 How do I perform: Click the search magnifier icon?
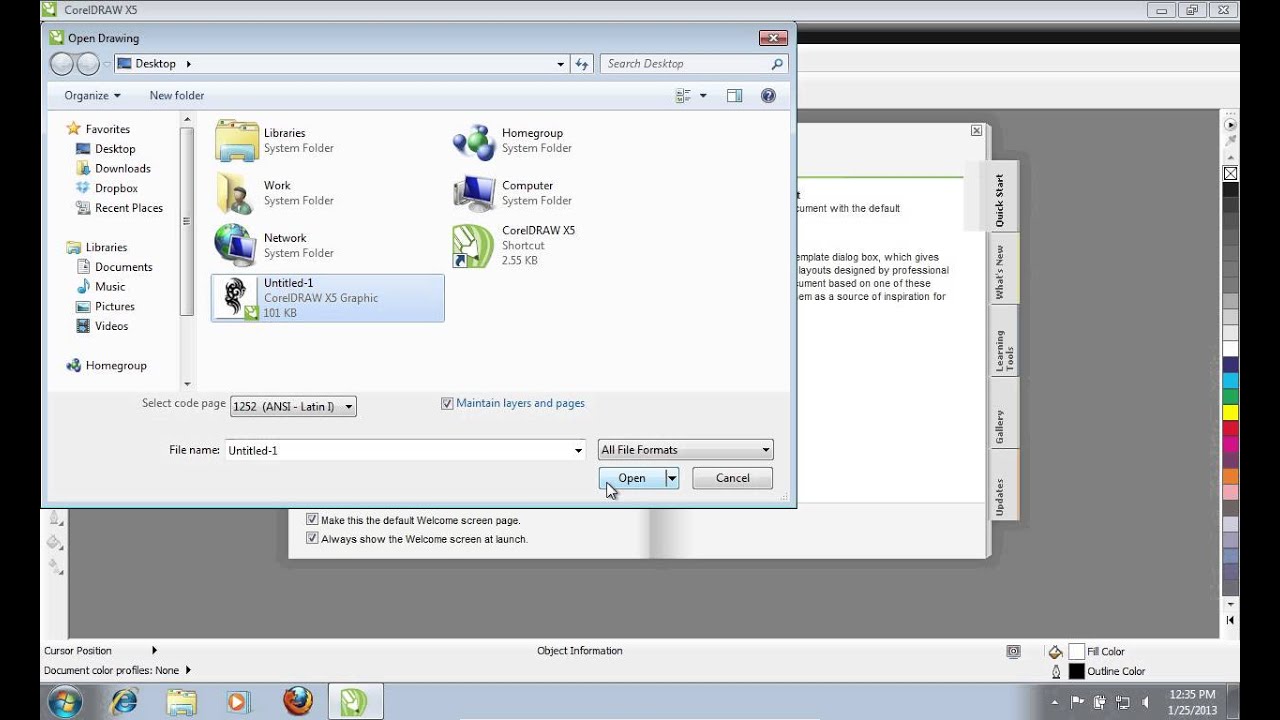tap(777, 64)
